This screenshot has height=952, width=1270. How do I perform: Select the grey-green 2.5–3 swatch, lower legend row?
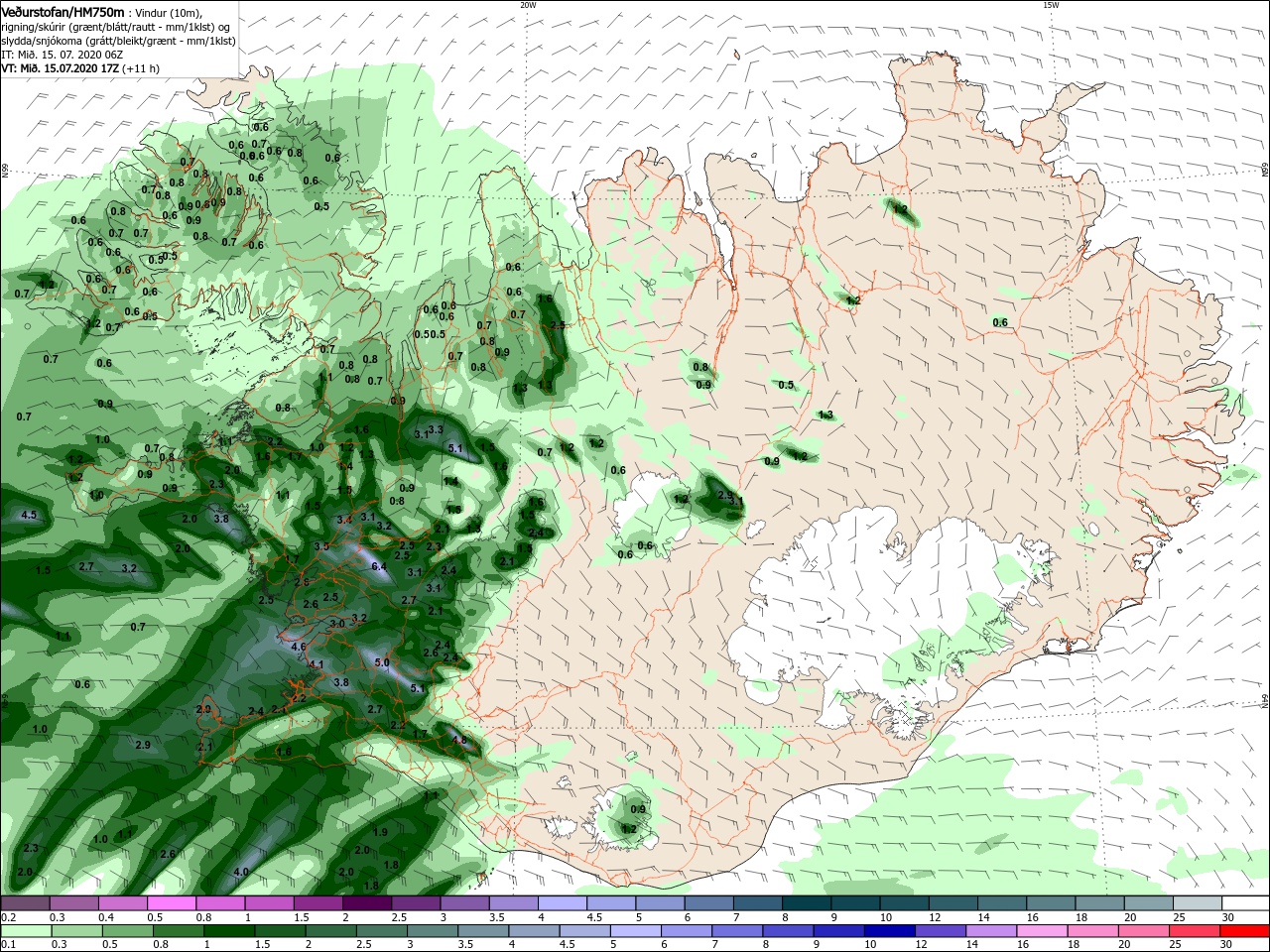(381, 931)
